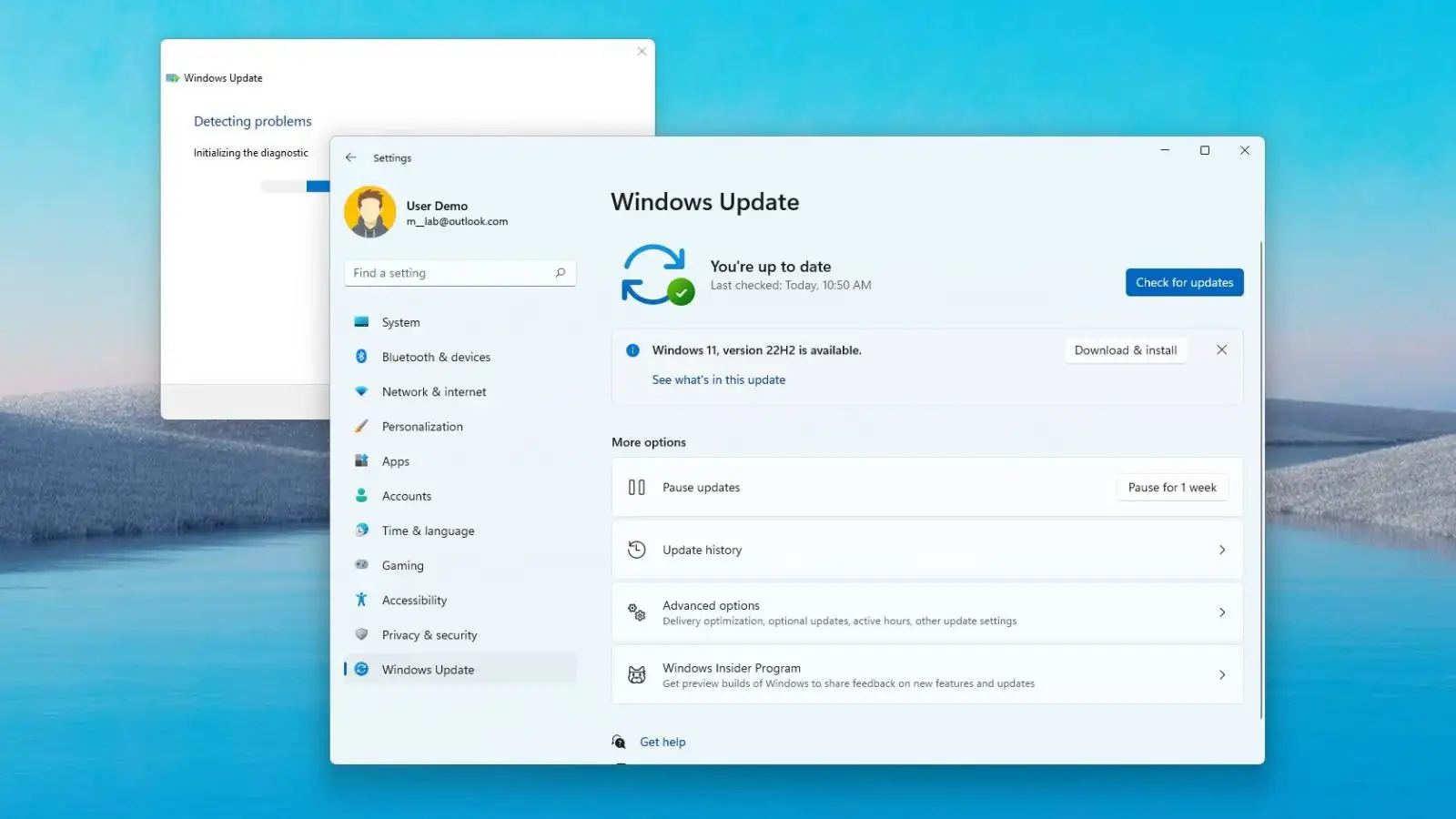Click the Personalization paintbrush icon
This screenshot has width=1456, height=819.
361,426
